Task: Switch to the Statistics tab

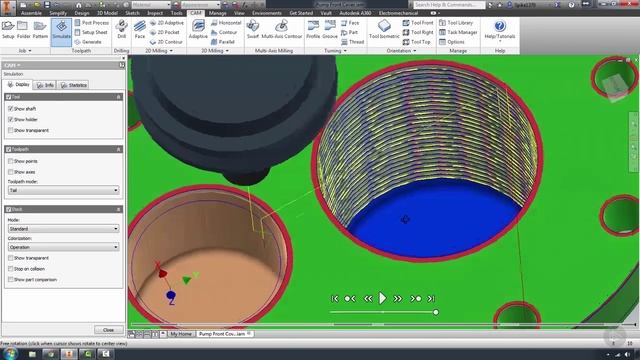Action: click(73, 85)
